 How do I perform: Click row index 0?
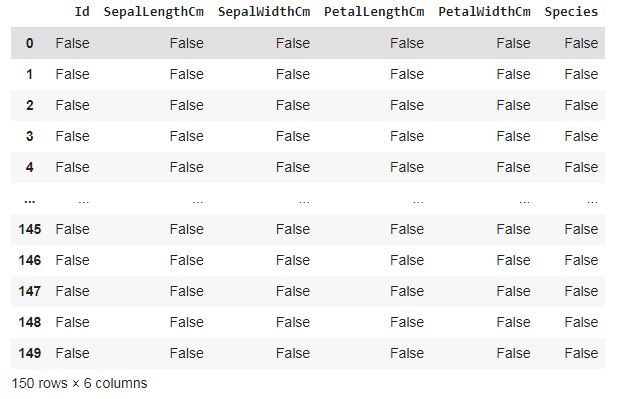click(x=30, y=43)
